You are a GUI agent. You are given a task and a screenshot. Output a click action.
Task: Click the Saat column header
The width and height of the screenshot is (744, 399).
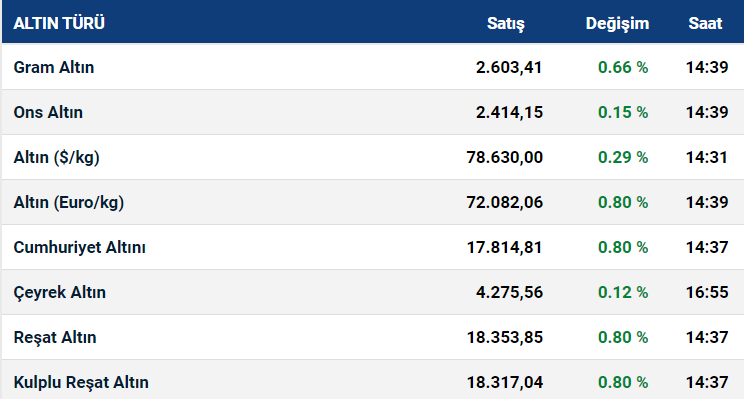705,23
